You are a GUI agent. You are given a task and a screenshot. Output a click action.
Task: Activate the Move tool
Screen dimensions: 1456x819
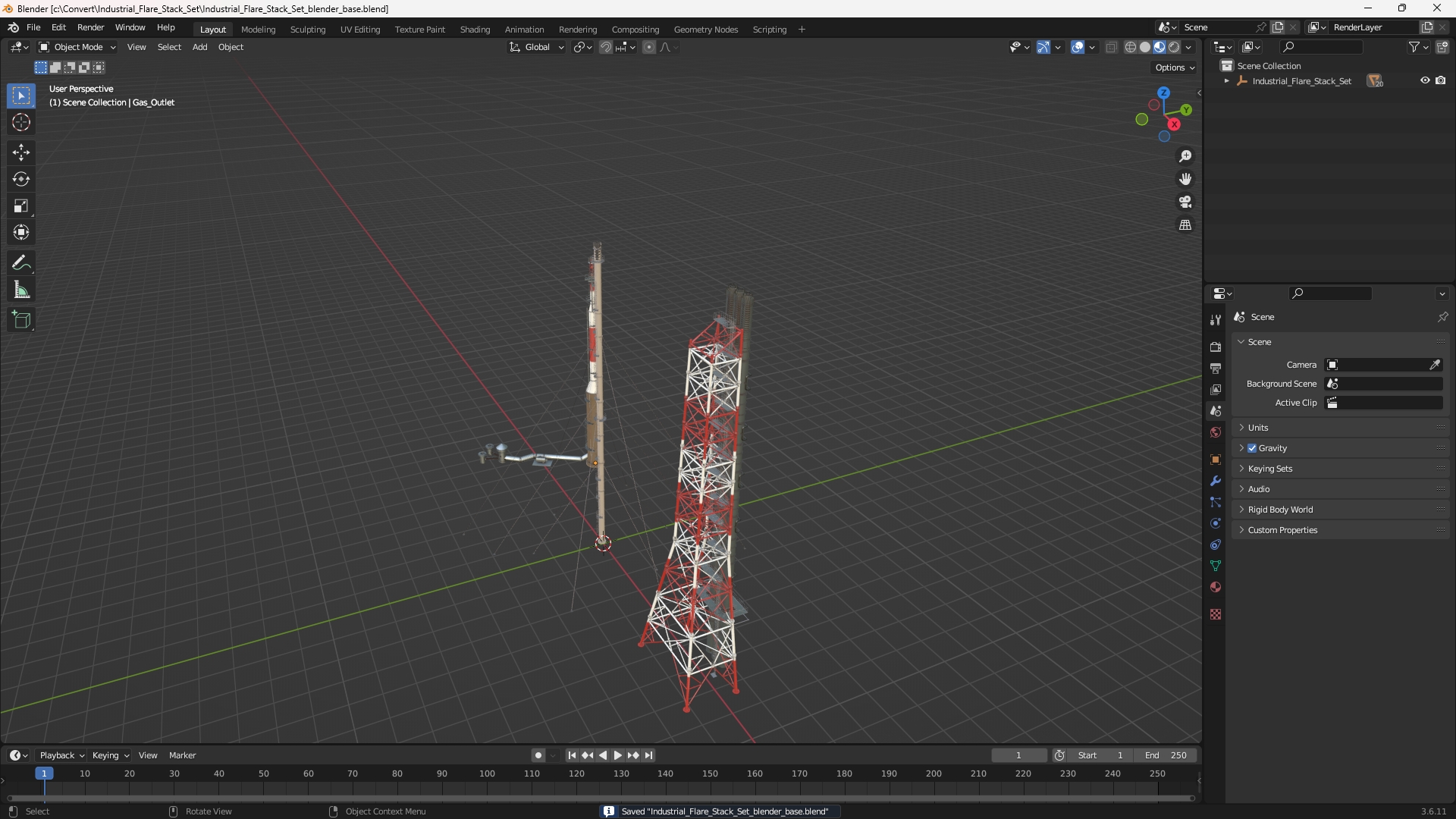(x=21, y=152)
